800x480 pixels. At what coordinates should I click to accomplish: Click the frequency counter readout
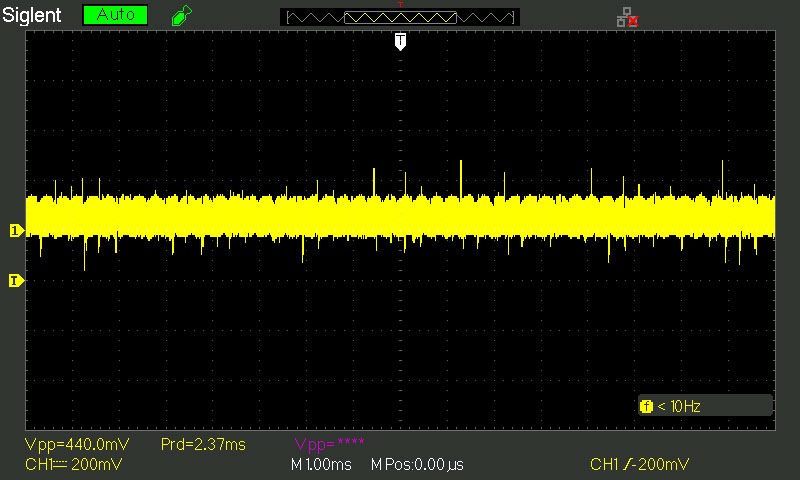point(679,407)
